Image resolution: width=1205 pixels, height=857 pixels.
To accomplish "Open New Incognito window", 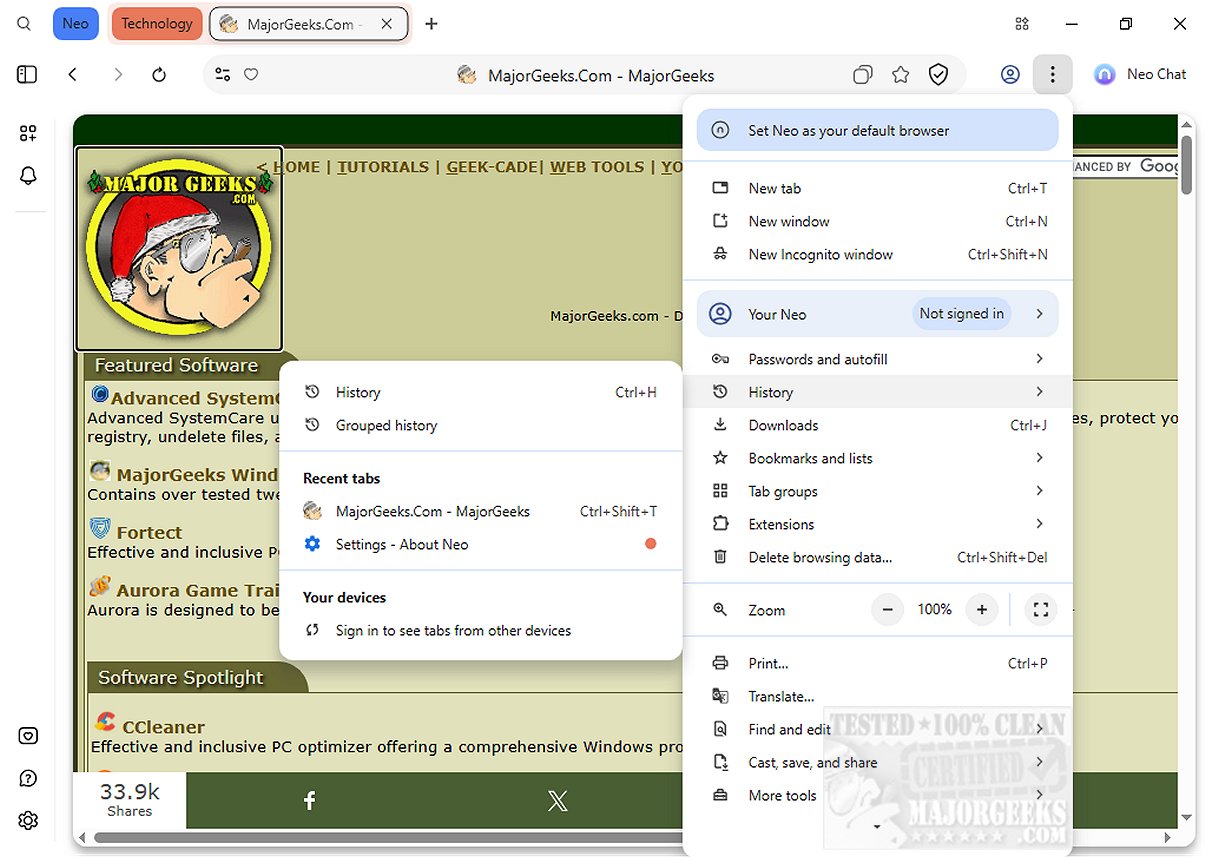I will tap(877, 254).
